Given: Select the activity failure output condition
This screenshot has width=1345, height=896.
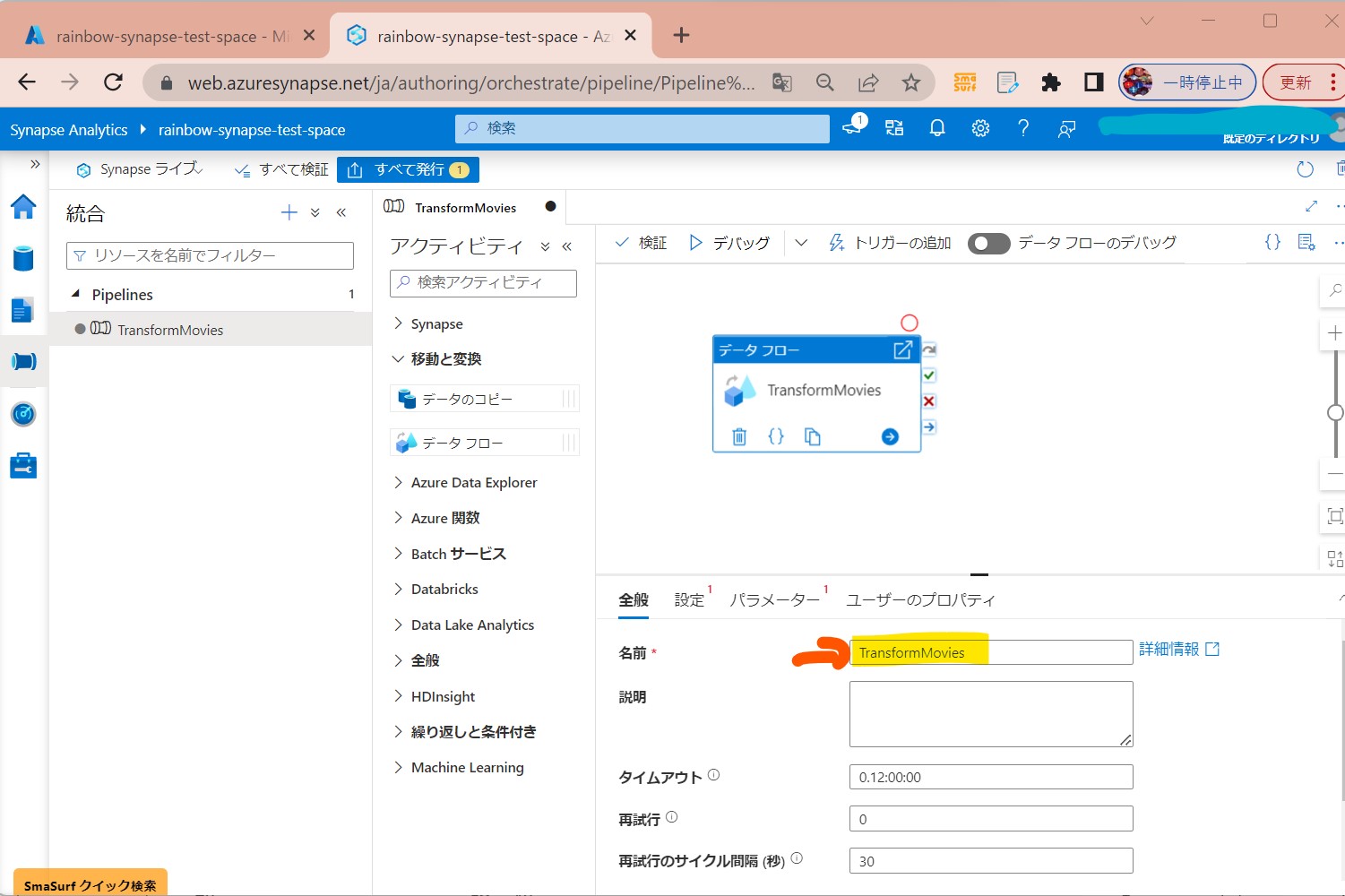Looking at the screenshot, I should tap(929, 401).
